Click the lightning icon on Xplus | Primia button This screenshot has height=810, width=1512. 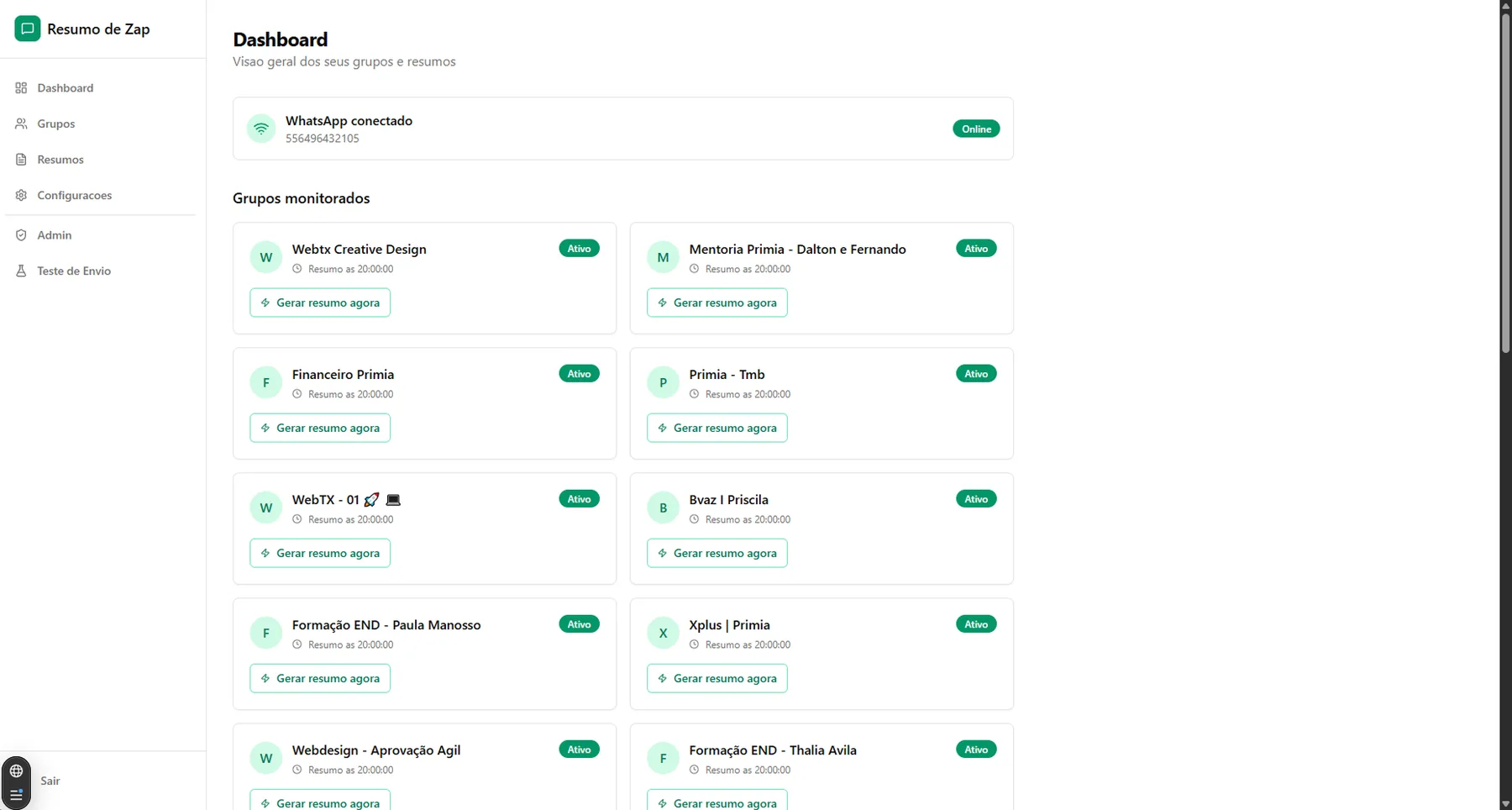pyautogui.click(x=662, y=678)
